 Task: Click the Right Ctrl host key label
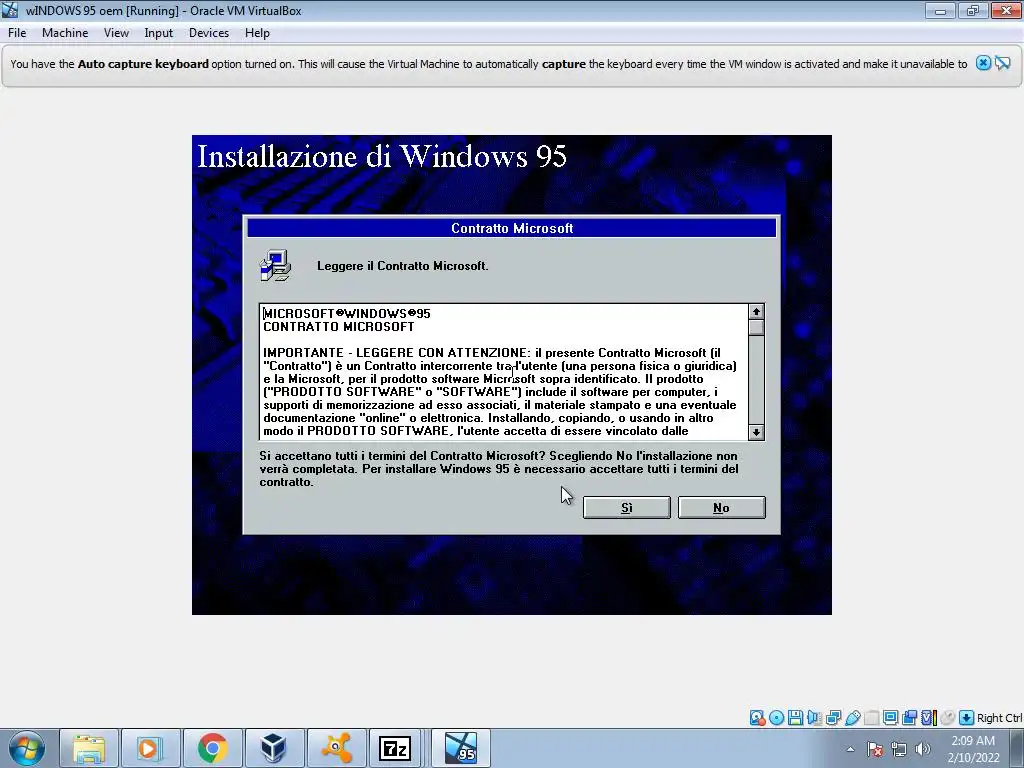pos(999,718)
